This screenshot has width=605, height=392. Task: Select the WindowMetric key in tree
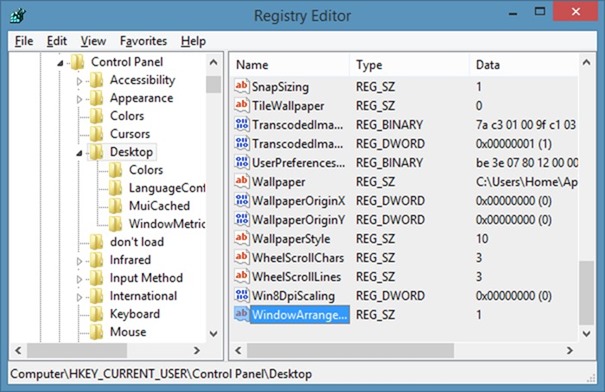(167, 224)
